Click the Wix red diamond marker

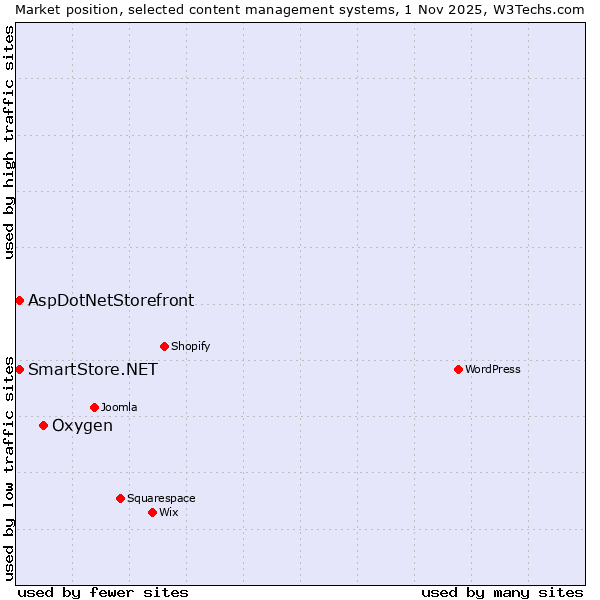(x=152, y=512)
